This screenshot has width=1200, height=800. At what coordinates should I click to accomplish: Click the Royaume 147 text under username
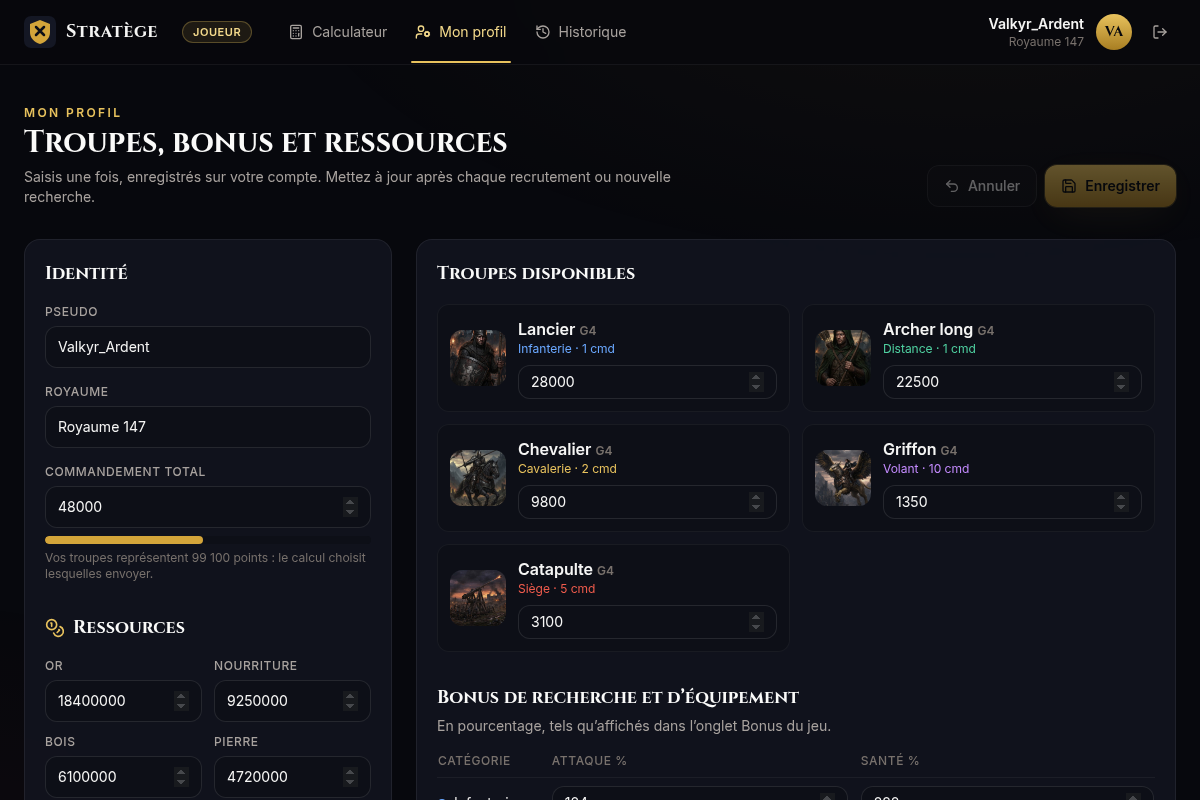coord(1046,42)
